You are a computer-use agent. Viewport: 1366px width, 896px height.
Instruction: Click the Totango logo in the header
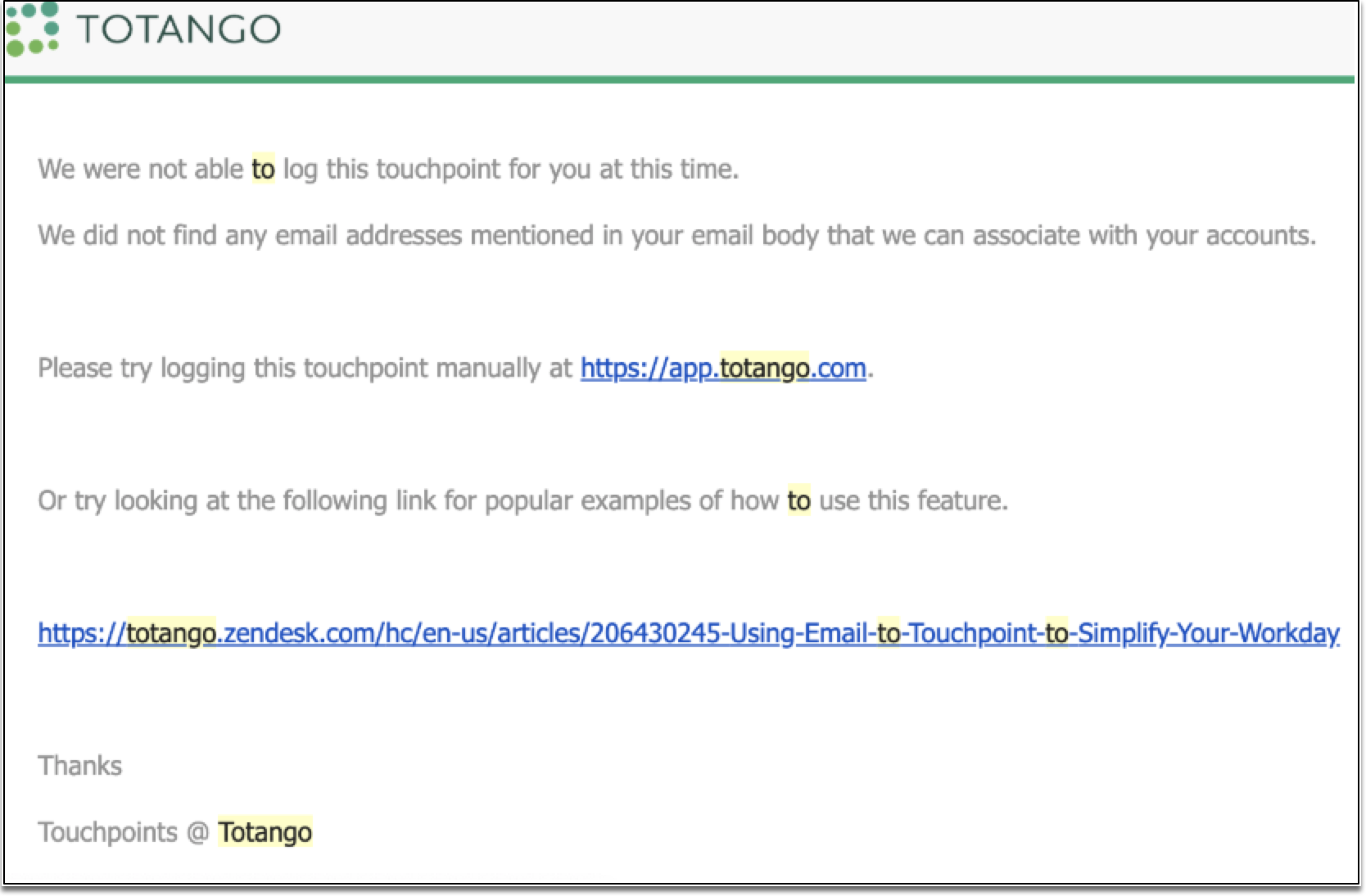[x=143, y=29]
